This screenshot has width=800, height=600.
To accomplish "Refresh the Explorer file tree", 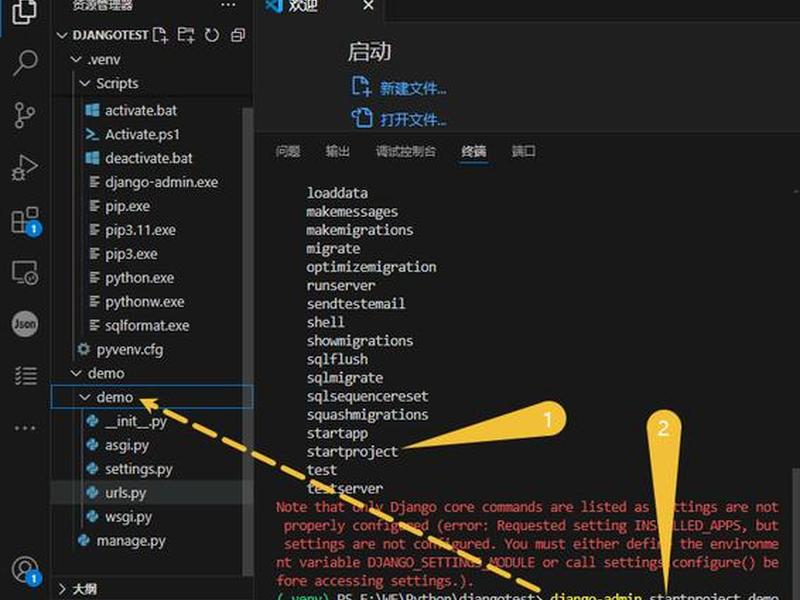I will click(212, 35).
